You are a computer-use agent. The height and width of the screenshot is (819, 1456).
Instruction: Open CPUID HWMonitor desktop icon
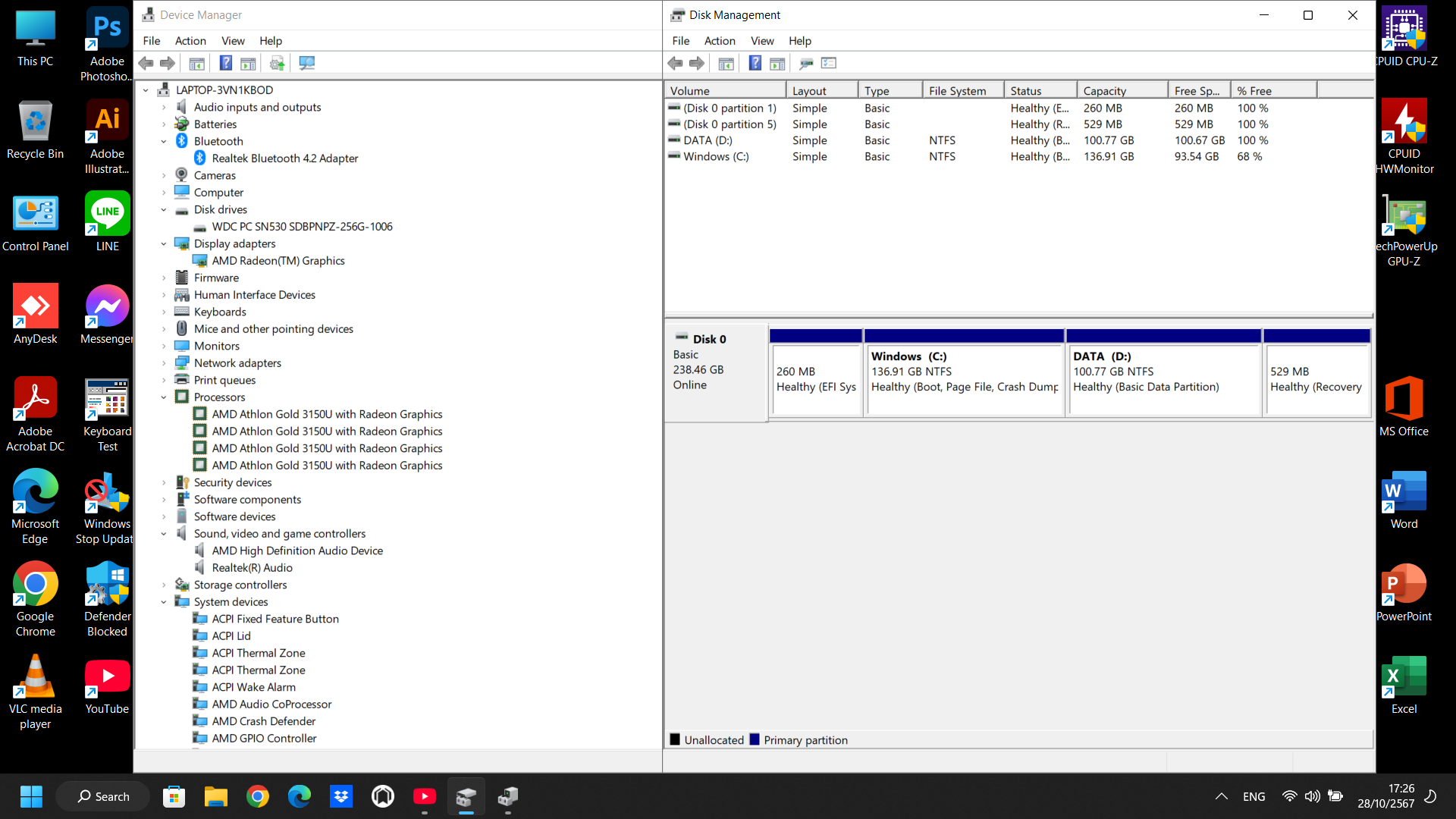click(1404, 136)
